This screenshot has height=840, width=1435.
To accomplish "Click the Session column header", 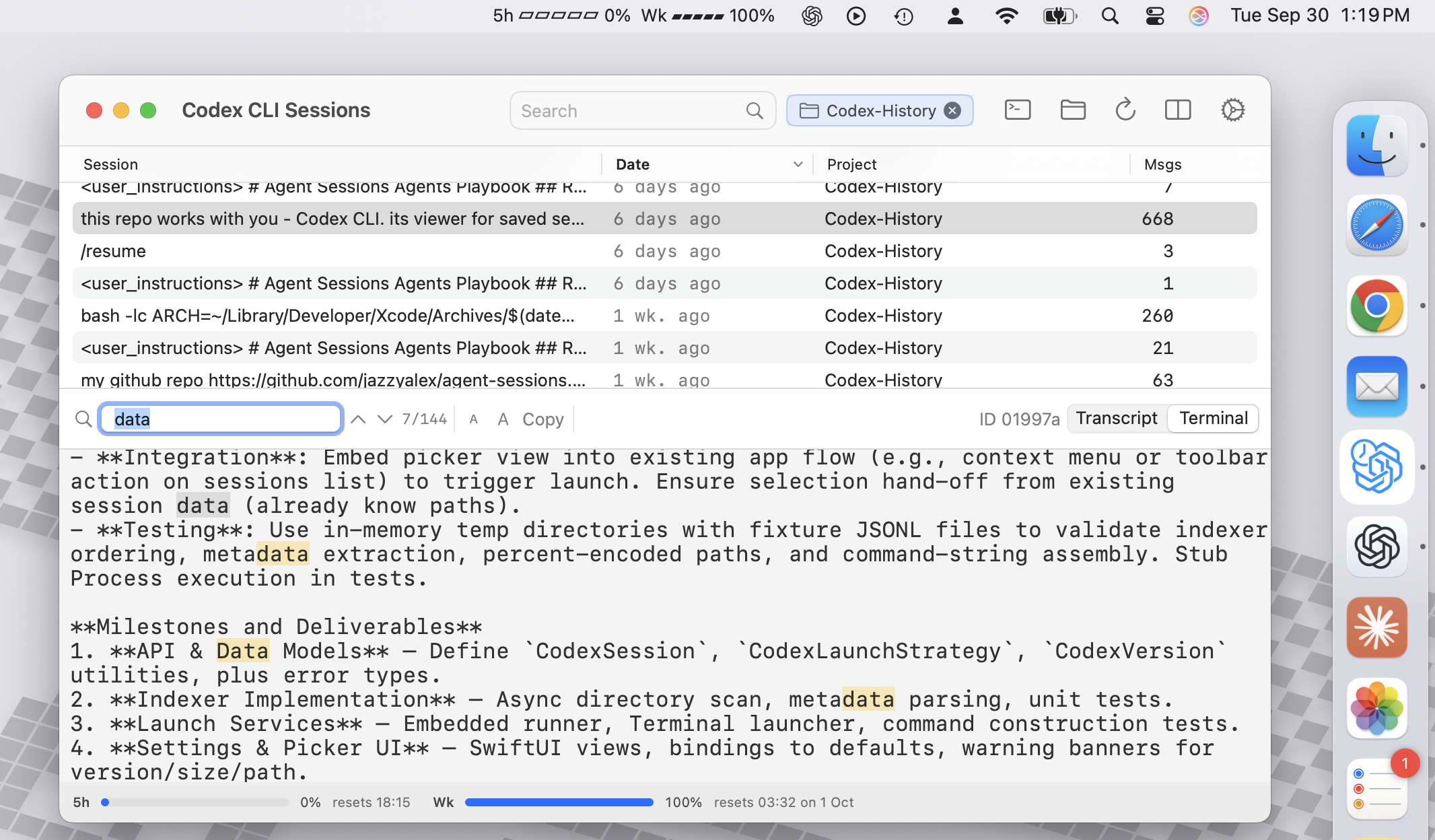I will coord(110,164).
